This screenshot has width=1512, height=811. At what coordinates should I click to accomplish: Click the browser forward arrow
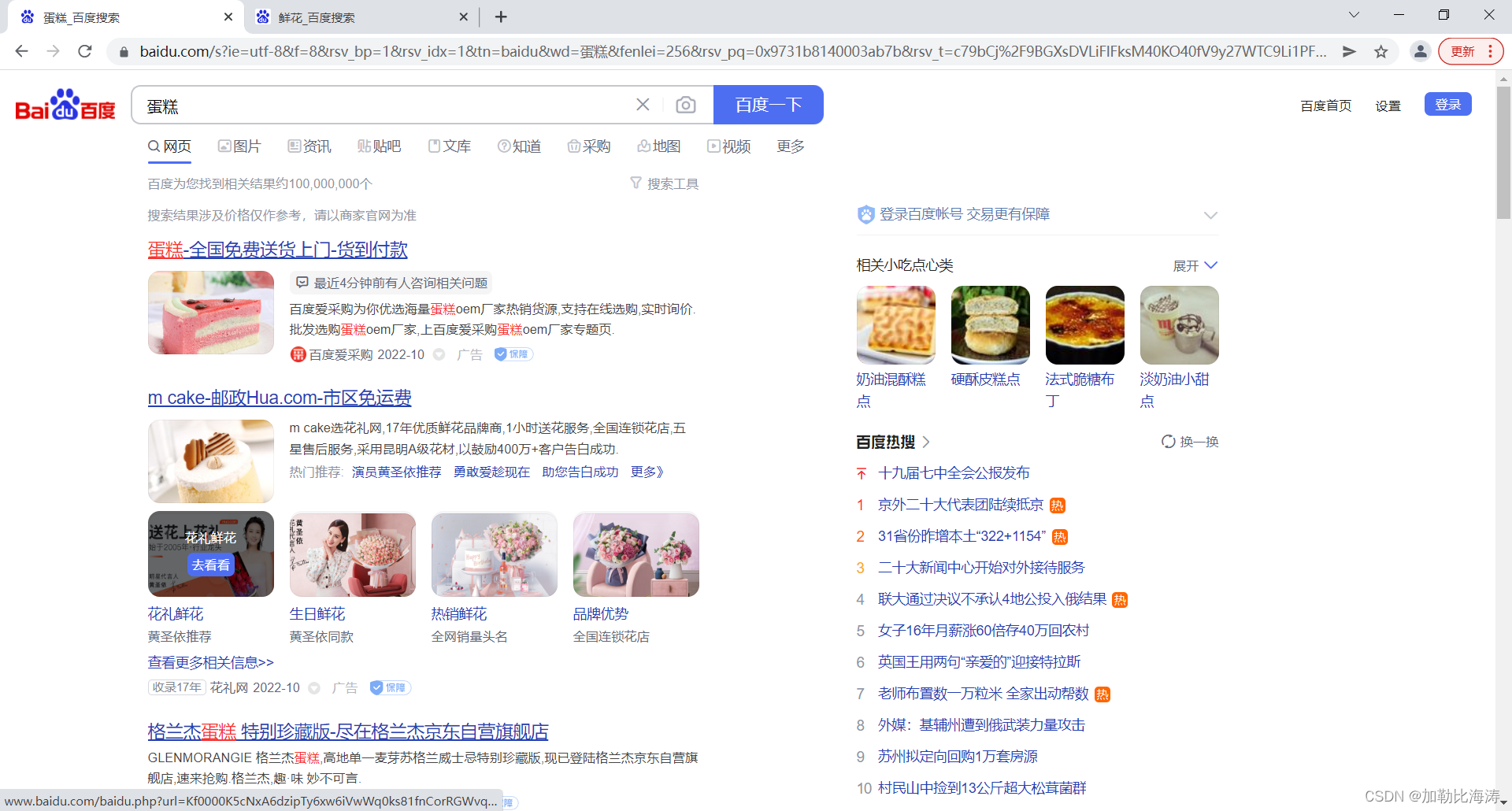click(53, 51)
